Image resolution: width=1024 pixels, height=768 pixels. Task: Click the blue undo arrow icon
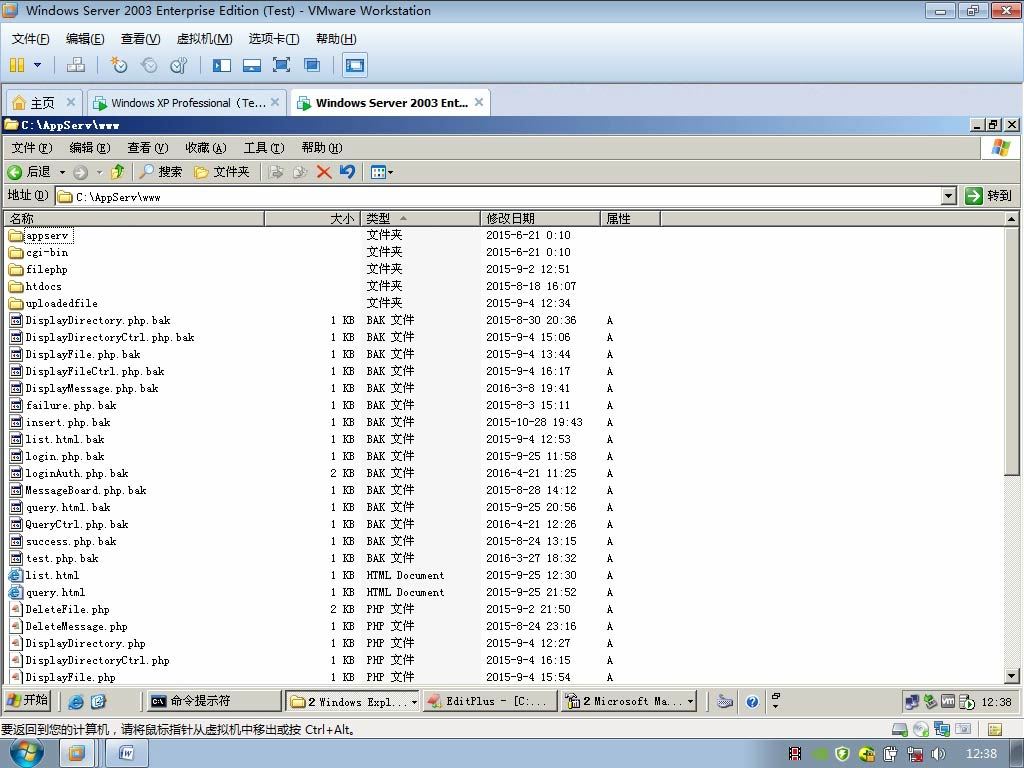pos(347,172)
